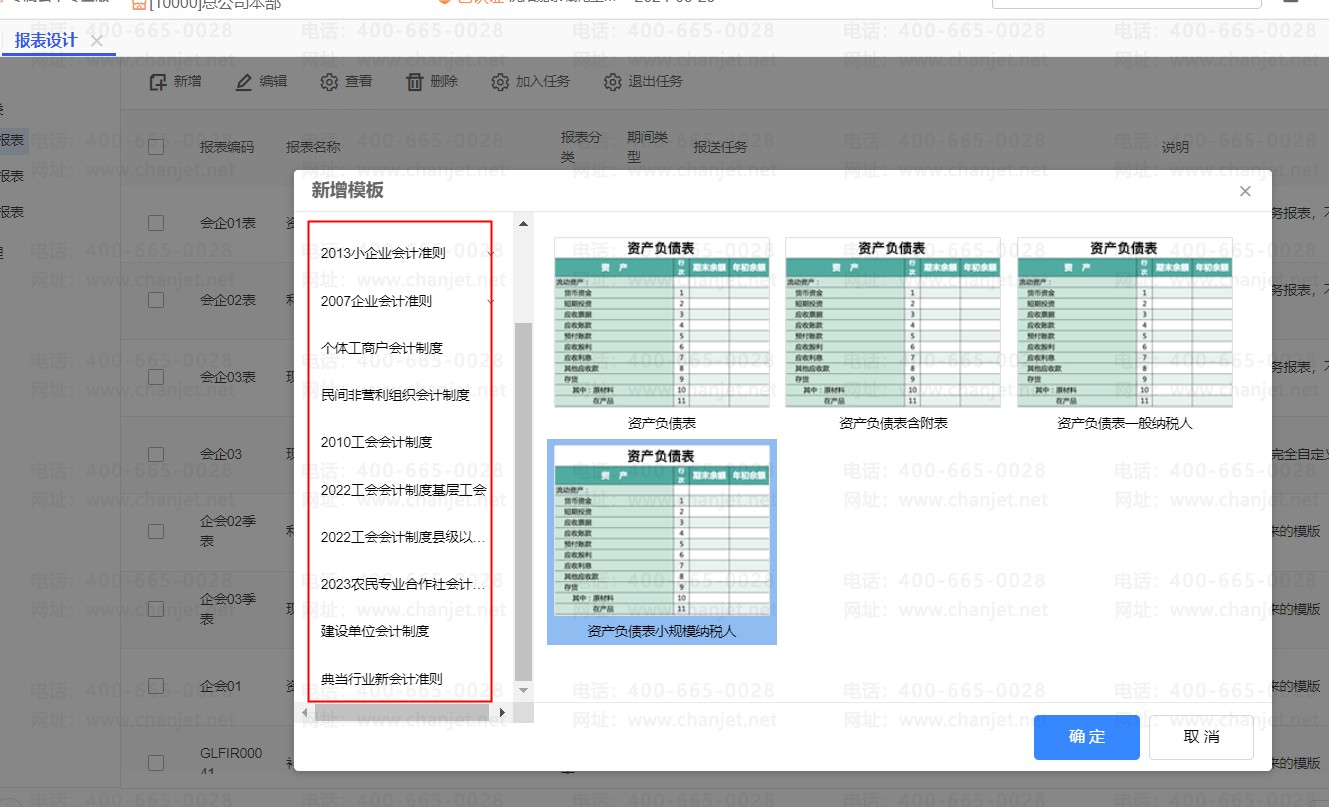Image resolution: width=1329 pixels, height=807 pixels.
Task: Click the 报送任务 column header
Action: (x=721, y=147)
